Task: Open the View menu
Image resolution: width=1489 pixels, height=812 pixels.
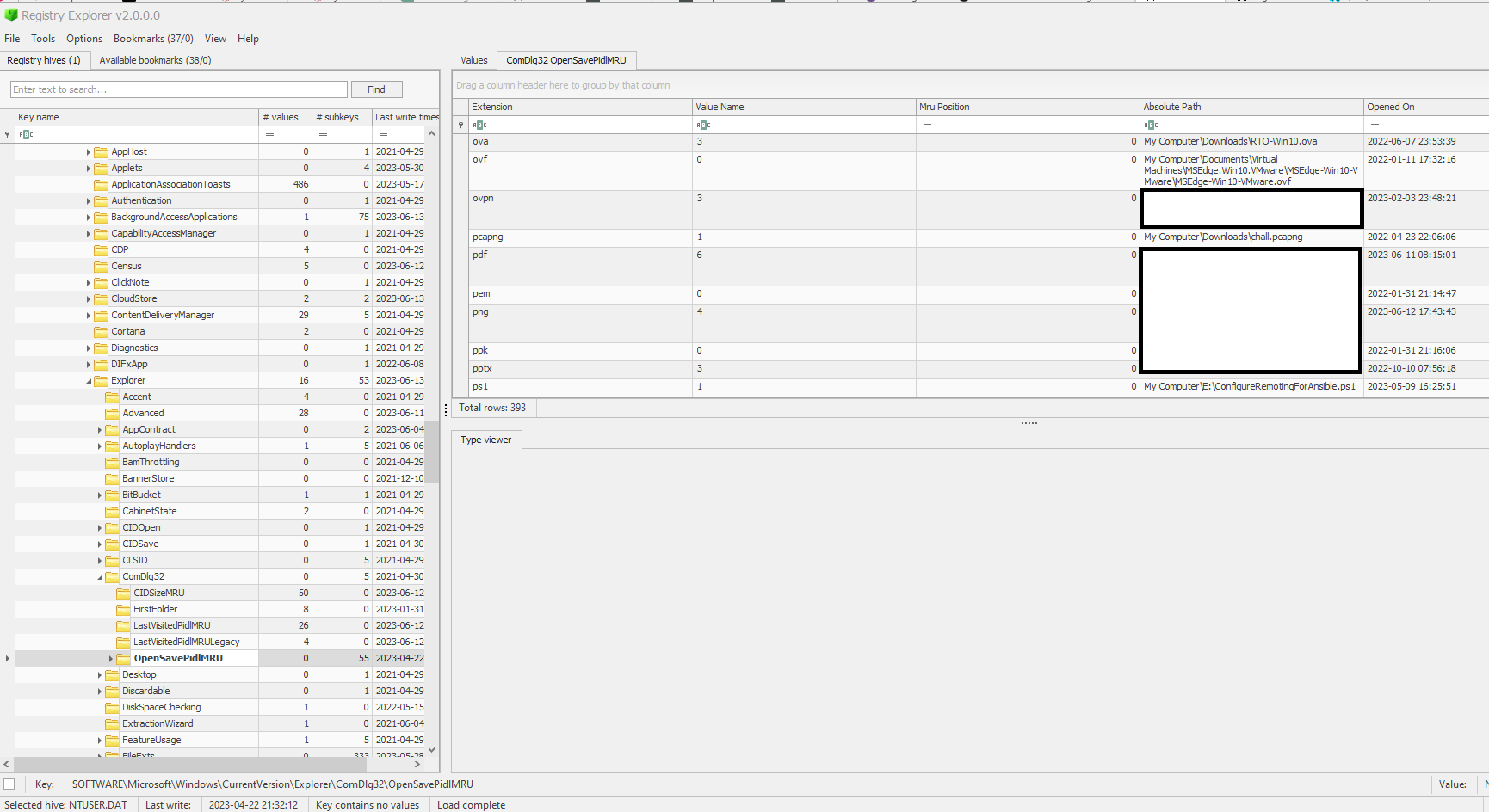Action: coord(215,39)
